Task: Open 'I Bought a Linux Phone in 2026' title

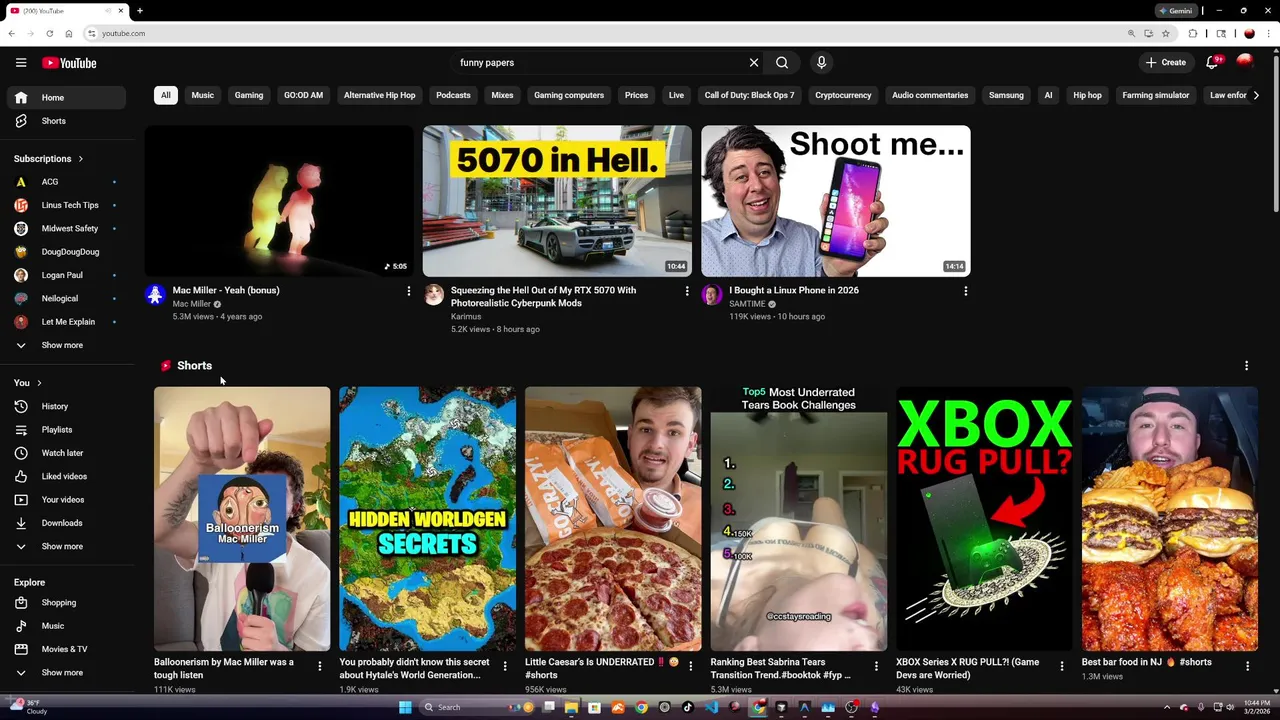Action: 794,290
